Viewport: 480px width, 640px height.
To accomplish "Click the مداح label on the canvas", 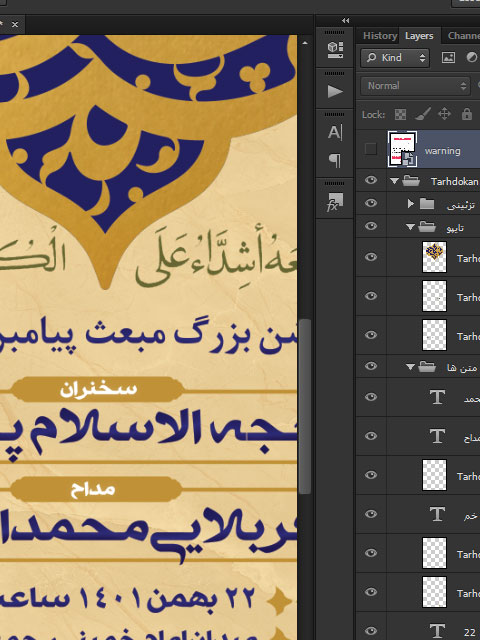I will coord(93,489).
